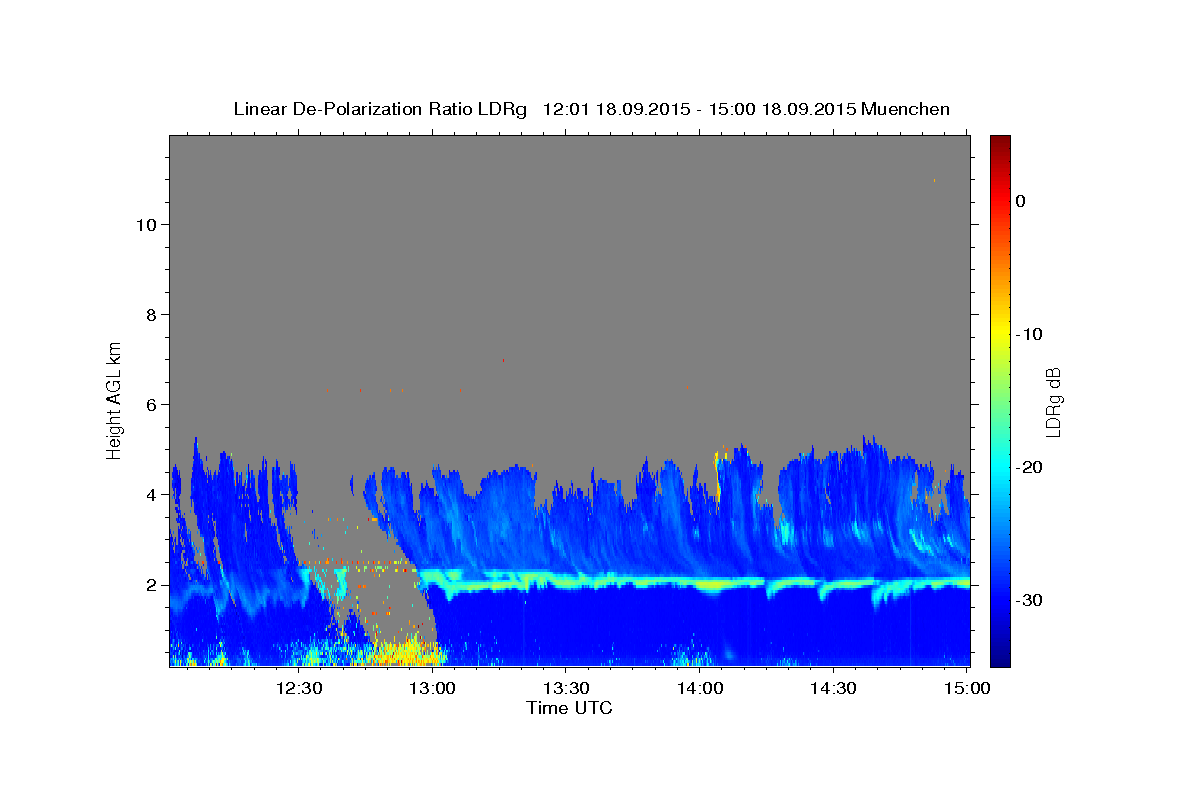Image resolution: width=1200 pixels, height=800 pixels.
Task: Click the '12:30' time tick label
Action: click(x=298, y=688)
